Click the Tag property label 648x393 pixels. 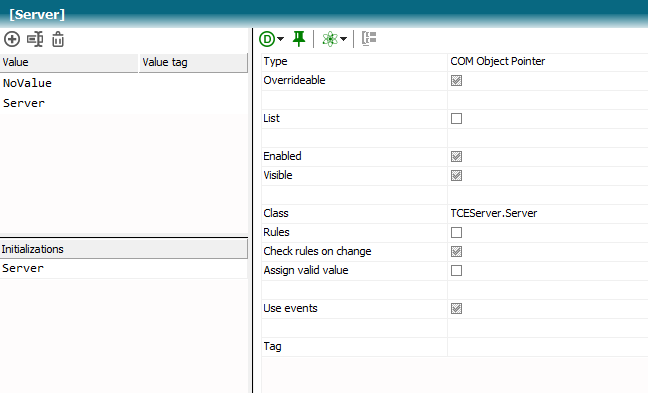272,347
